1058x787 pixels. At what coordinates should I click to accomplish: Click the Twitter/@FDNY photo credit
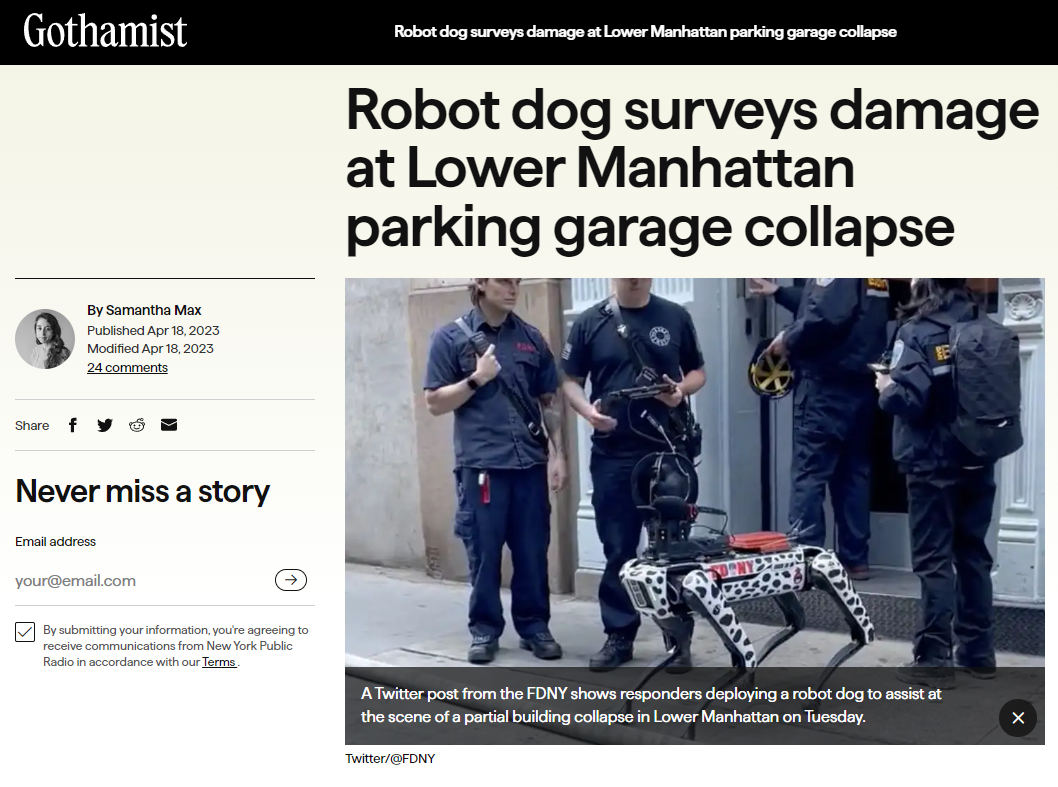coord(390,759)
